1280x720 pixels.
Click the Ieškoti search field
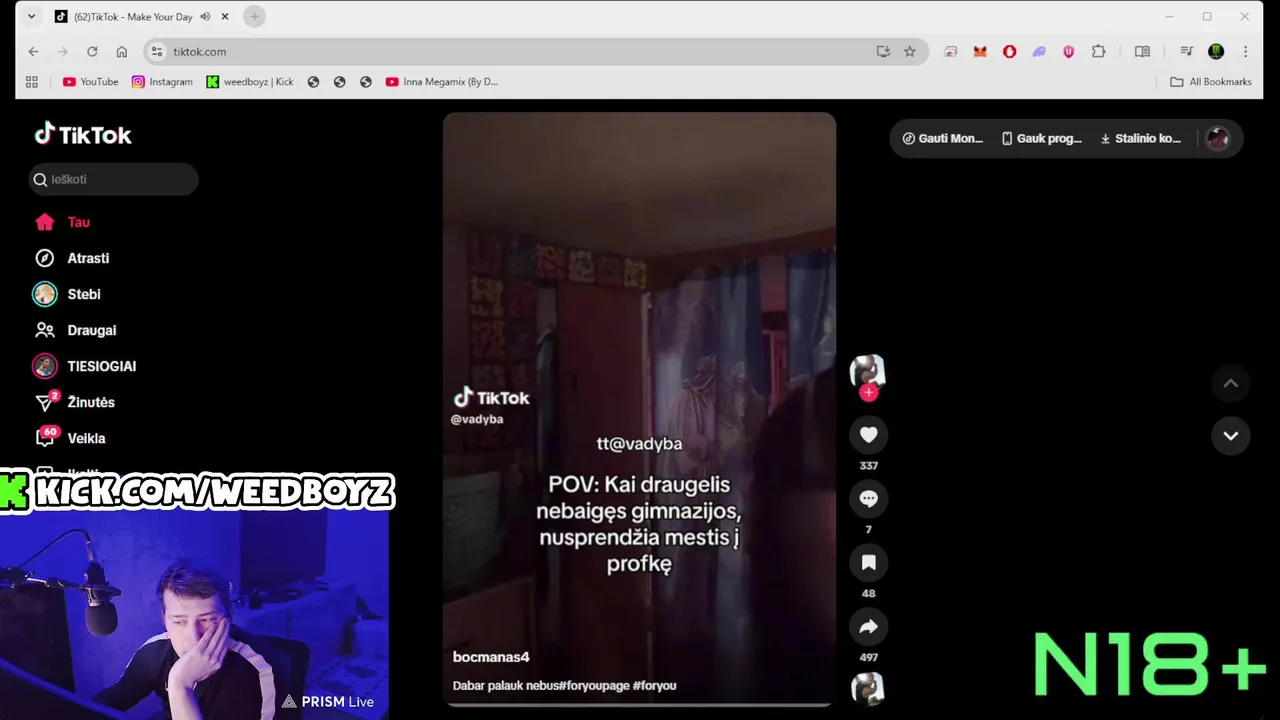click(113, 179)
